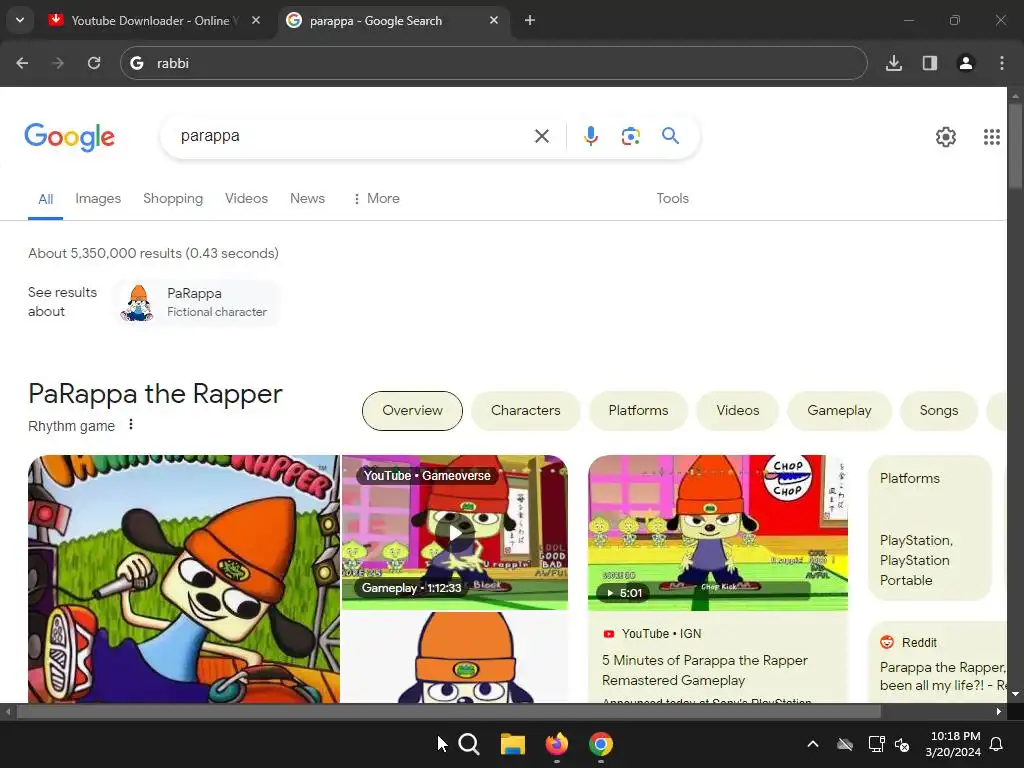
Task: Click the browser forward arrow
Action: click(58, 63)
